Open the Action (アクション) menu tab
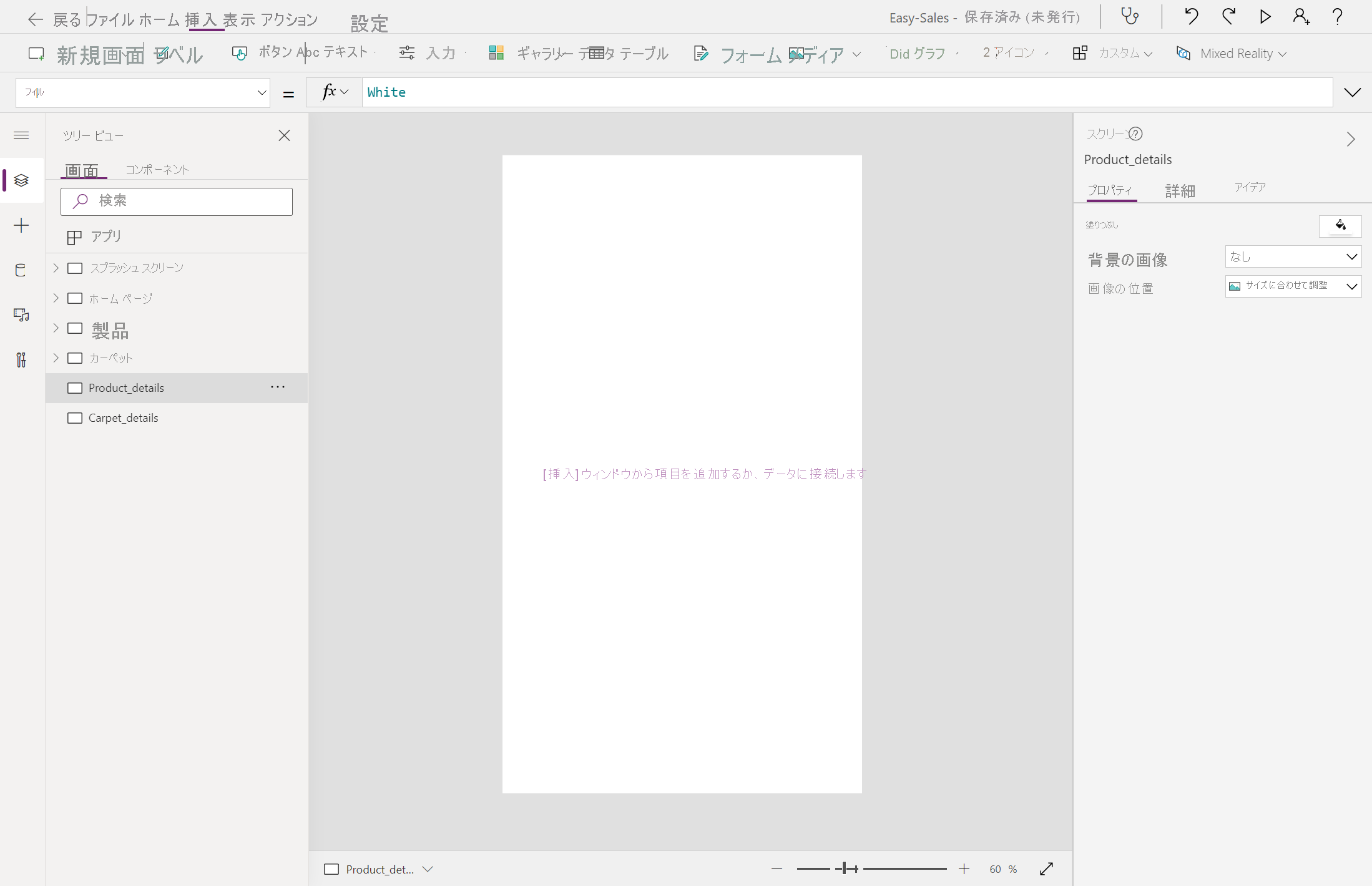The width and height of the screenshot is (1372, 886). click(290, 19)
